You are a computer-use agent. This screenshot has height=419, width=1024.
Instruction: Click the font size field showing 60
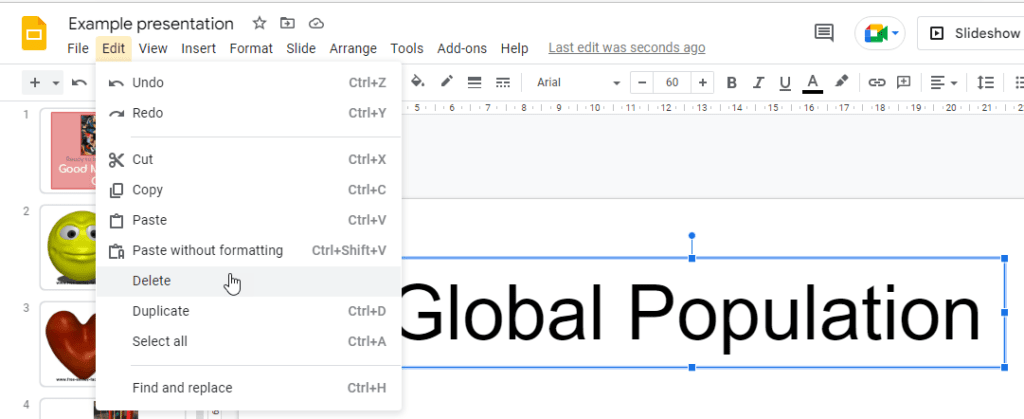(x=672, y=82)
